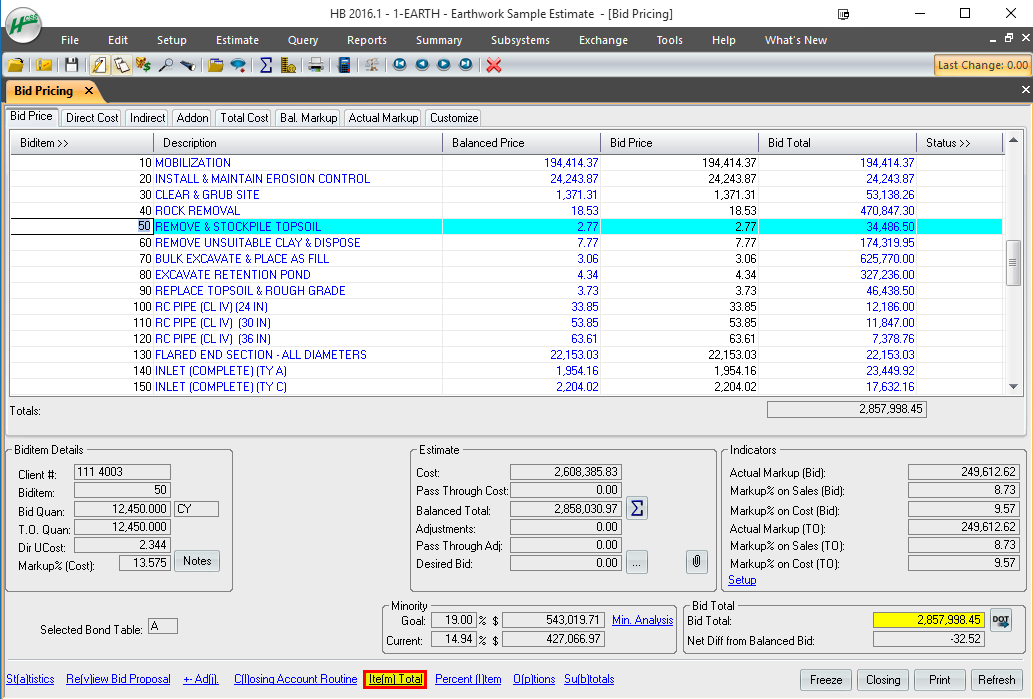Click the save floppy disk icon
Viewport: 1033px width, 699px height.
point(71,65)
